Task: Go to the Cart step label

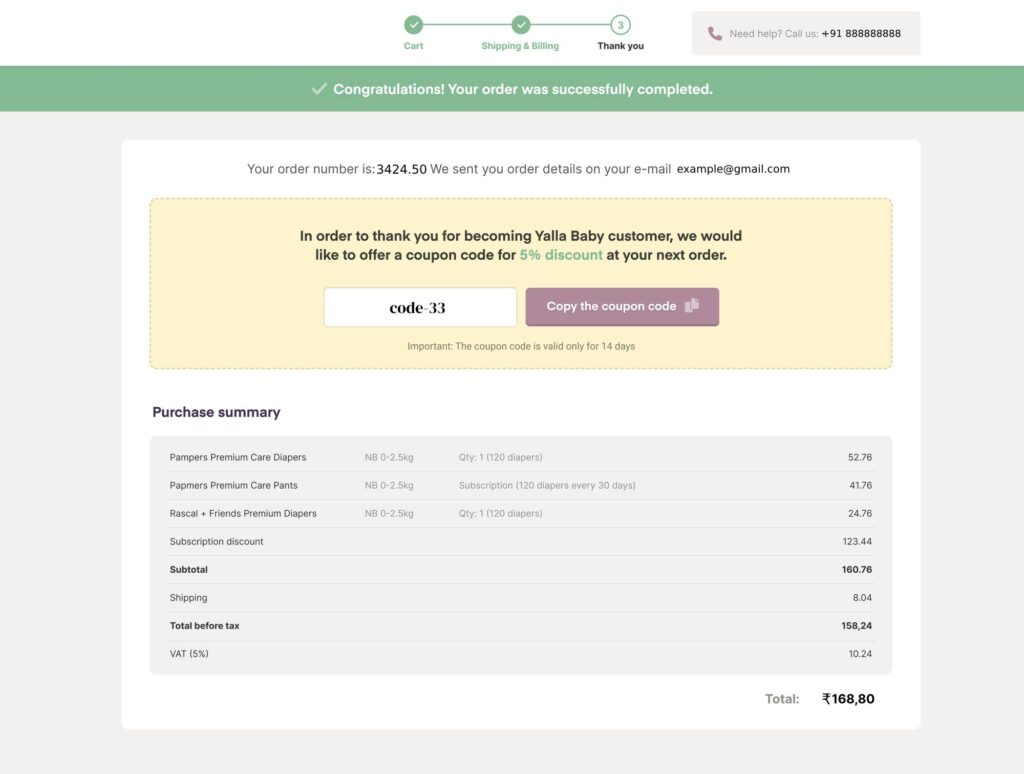Action: click(414, 46)
